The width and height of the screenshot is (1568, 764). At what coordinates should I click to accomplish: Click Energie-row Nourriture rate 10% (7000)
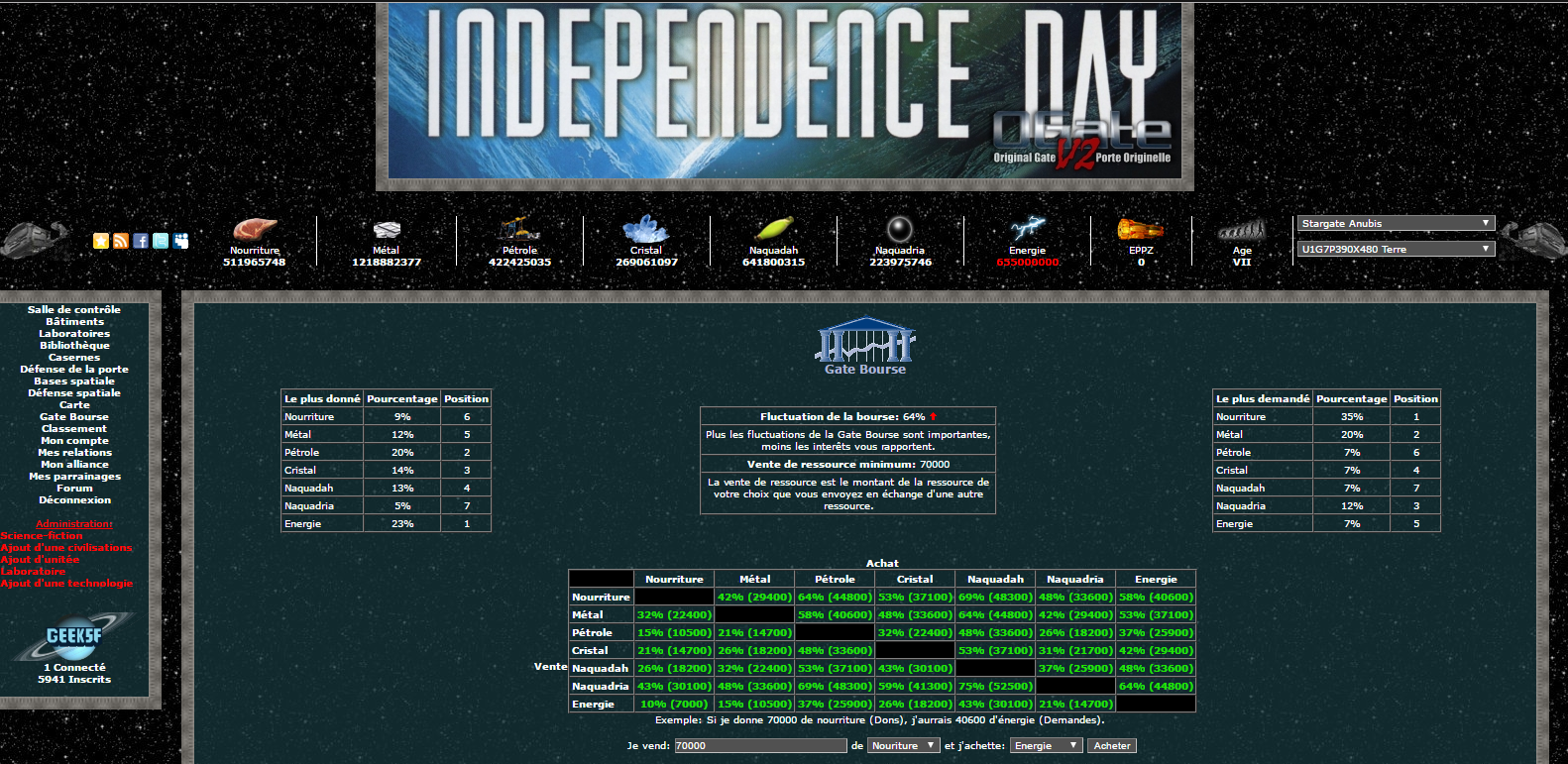tap(674, 704)
